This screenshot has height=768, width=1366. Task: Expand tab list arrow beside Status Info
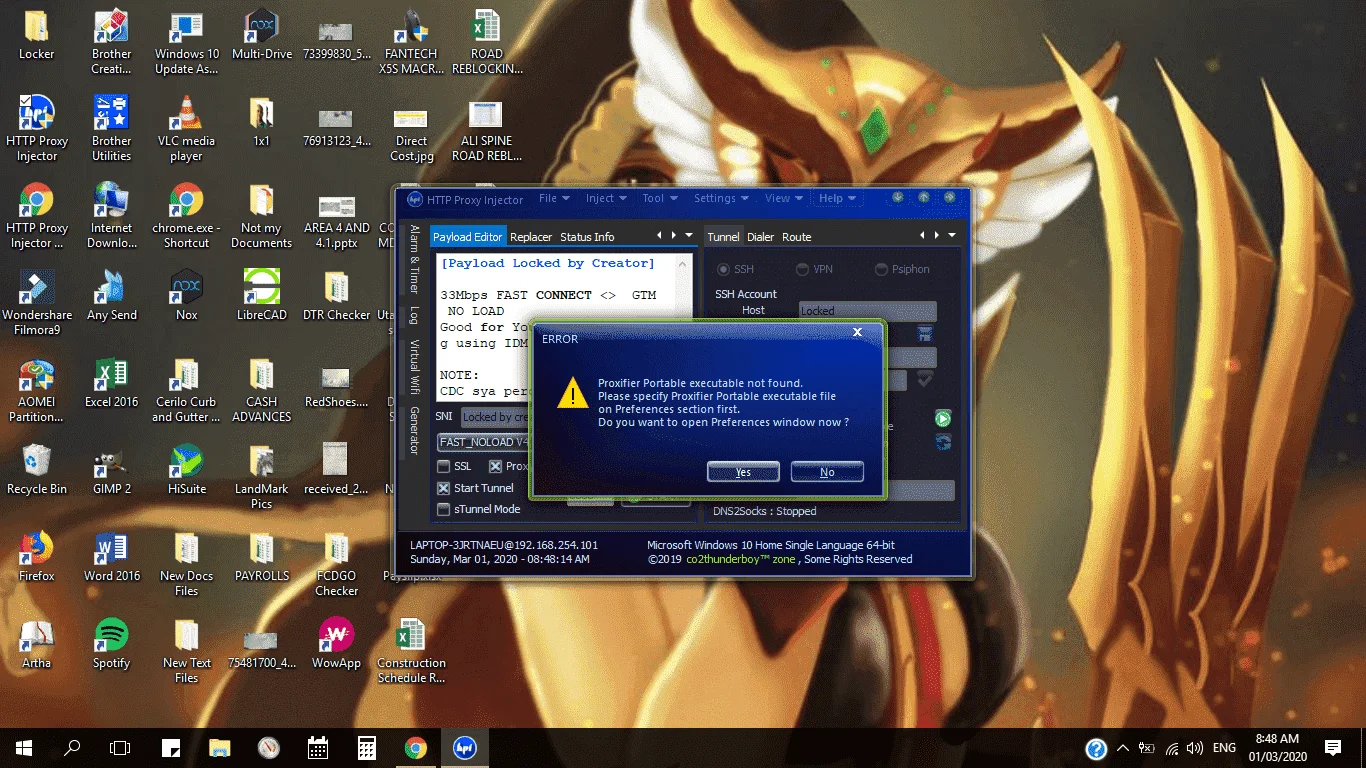click(x=688, y=236)
